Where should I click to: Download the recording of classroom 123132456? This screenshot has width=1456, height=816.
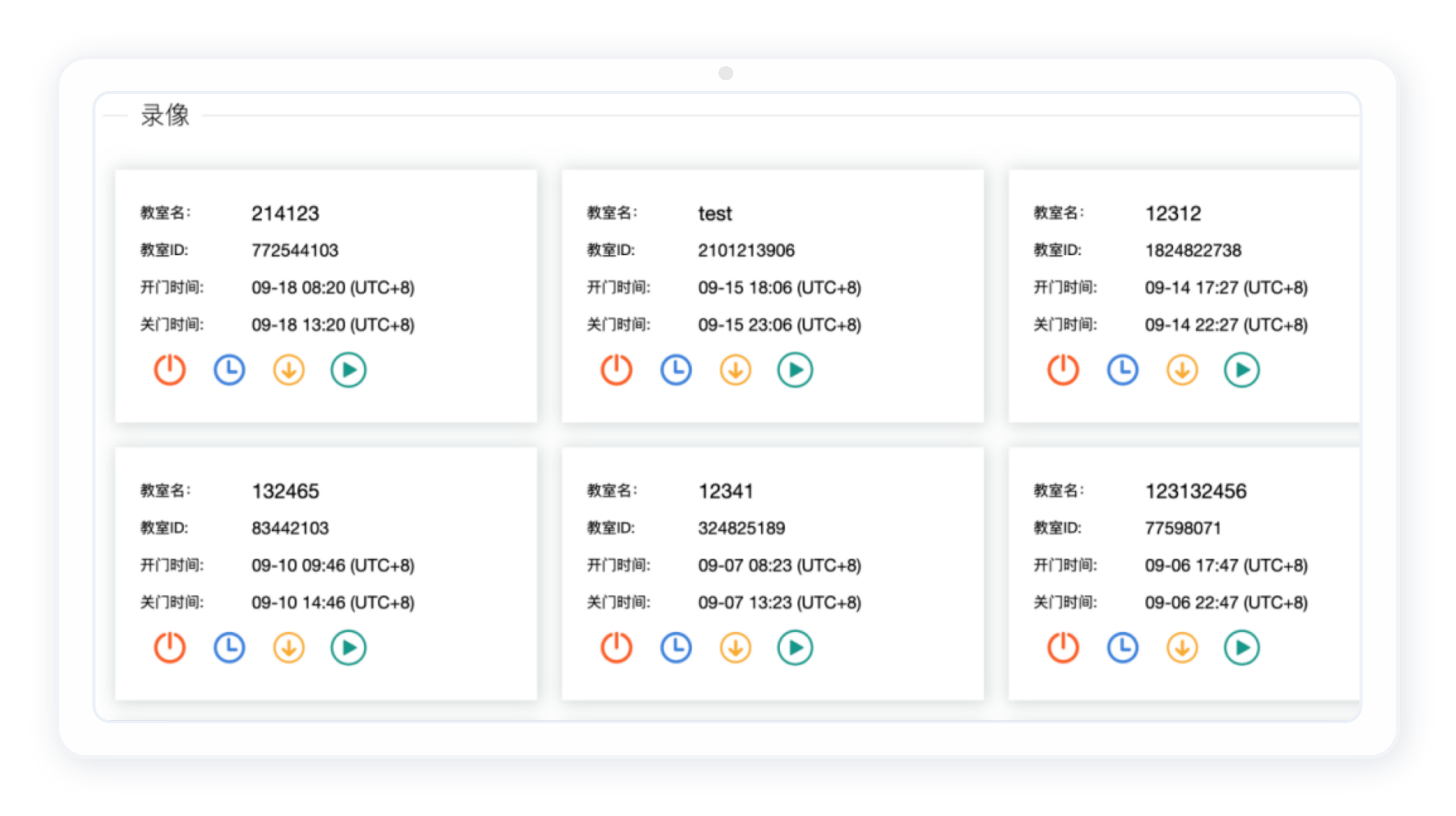(1183, 647)
